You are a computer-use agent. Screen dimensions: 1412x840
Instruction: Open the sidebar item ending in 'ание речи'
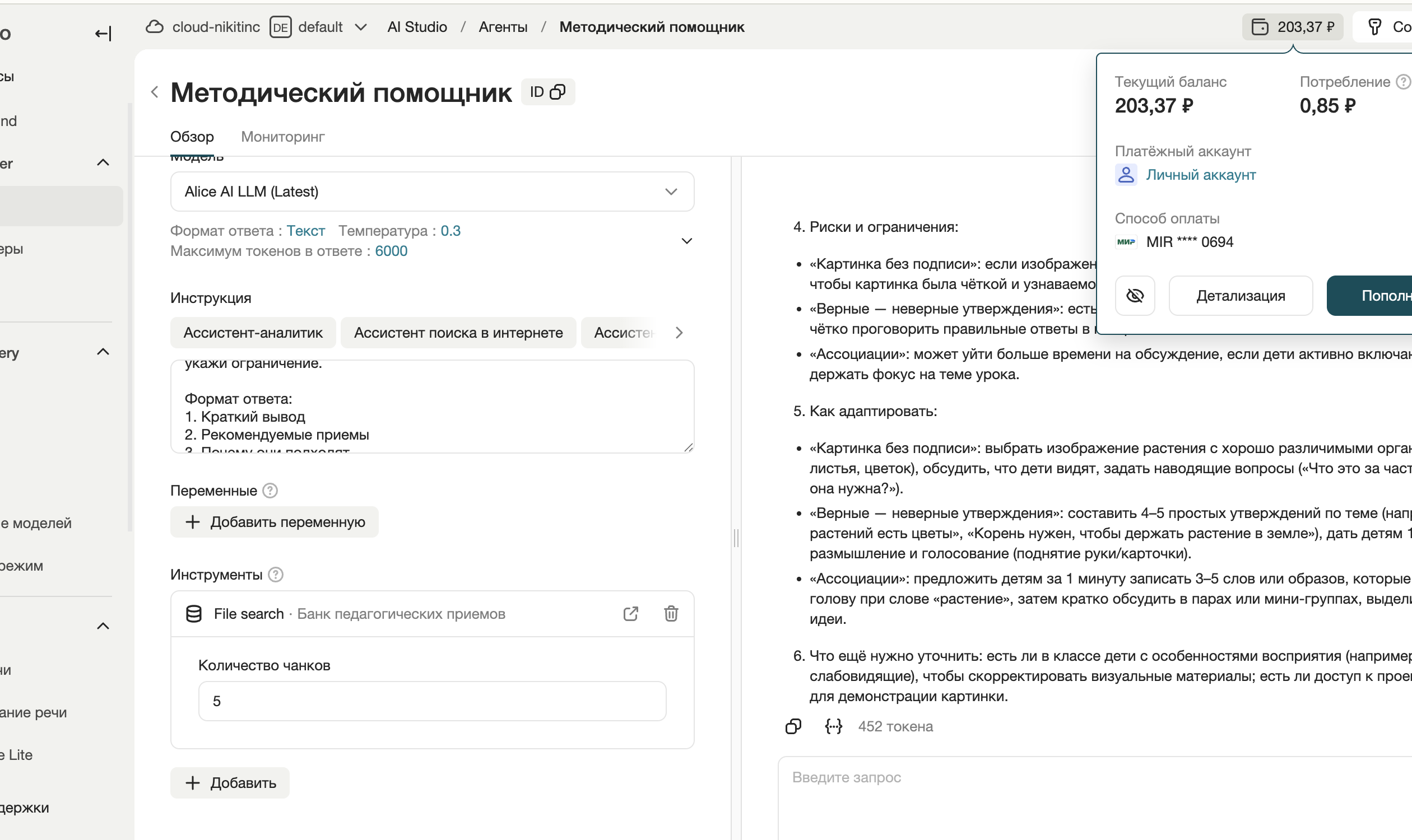click(x=34, y=713)
